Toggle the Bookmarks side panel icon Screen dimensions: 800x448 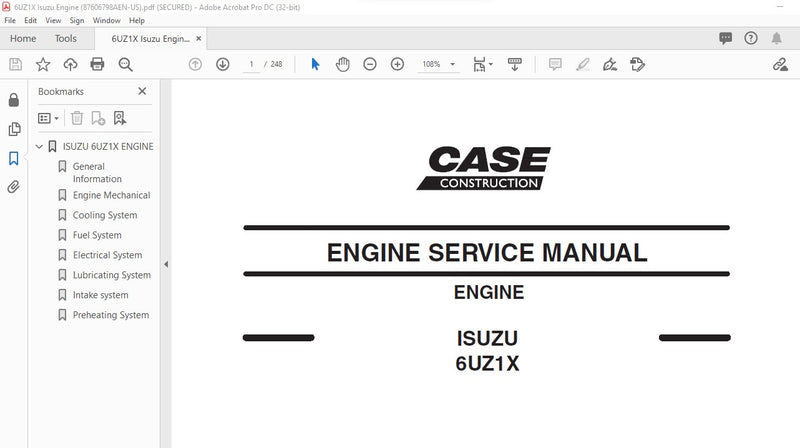pyautogui.click(x=14, y=158)
